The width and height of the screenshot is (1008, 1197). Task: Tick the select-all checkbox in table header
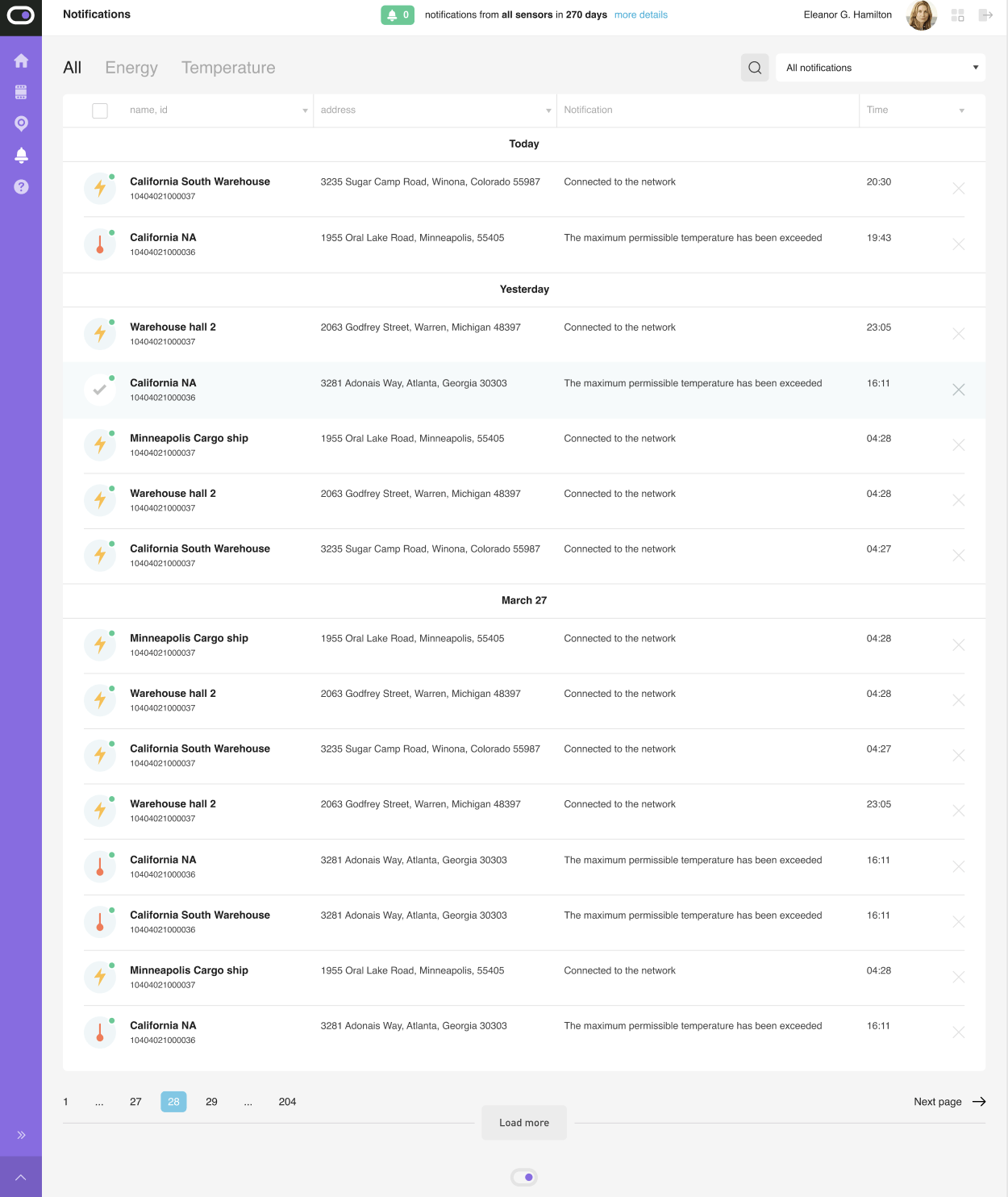[x=100, y=111]
